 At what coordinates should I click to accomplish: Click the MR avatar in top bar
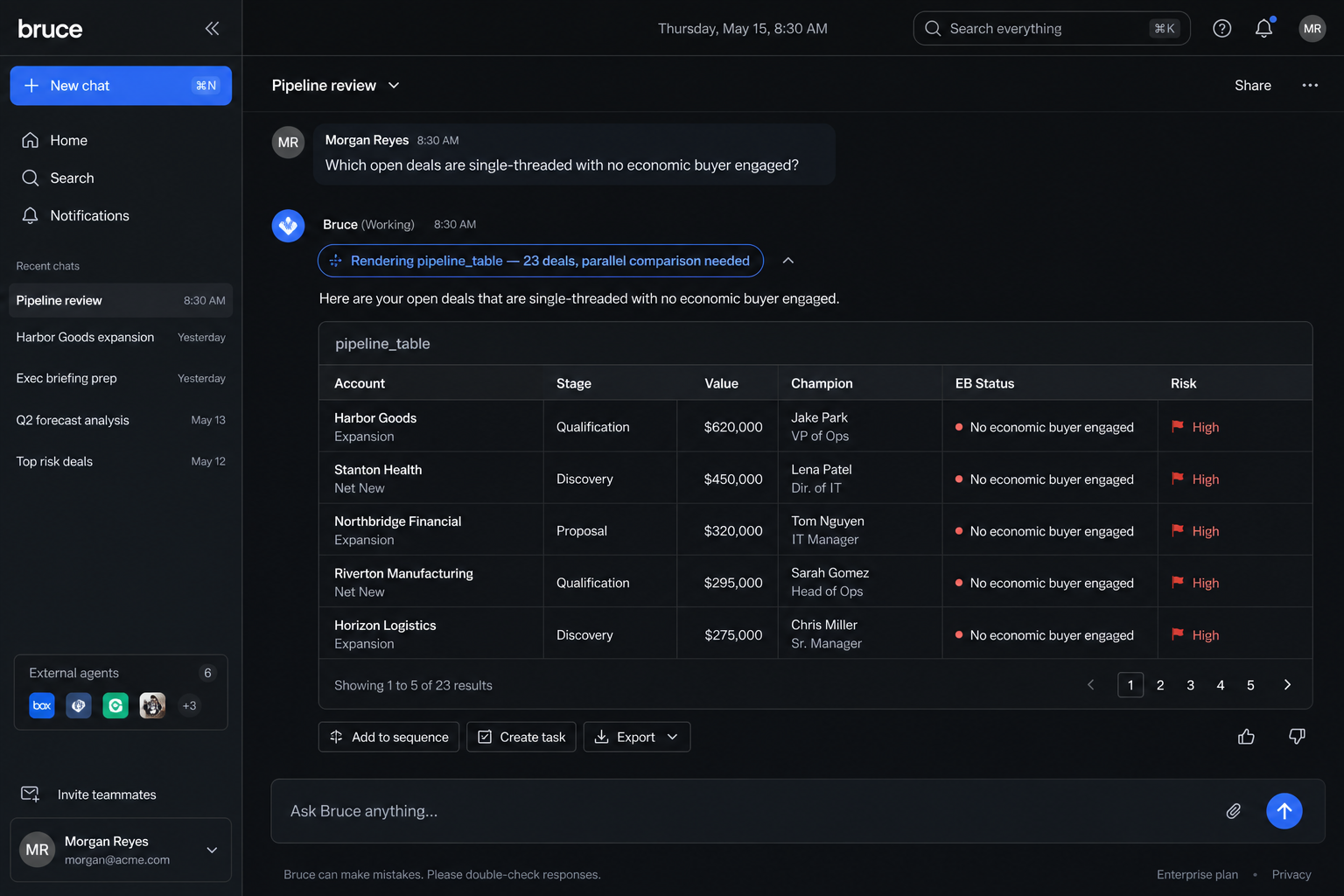pos(1312,28)
